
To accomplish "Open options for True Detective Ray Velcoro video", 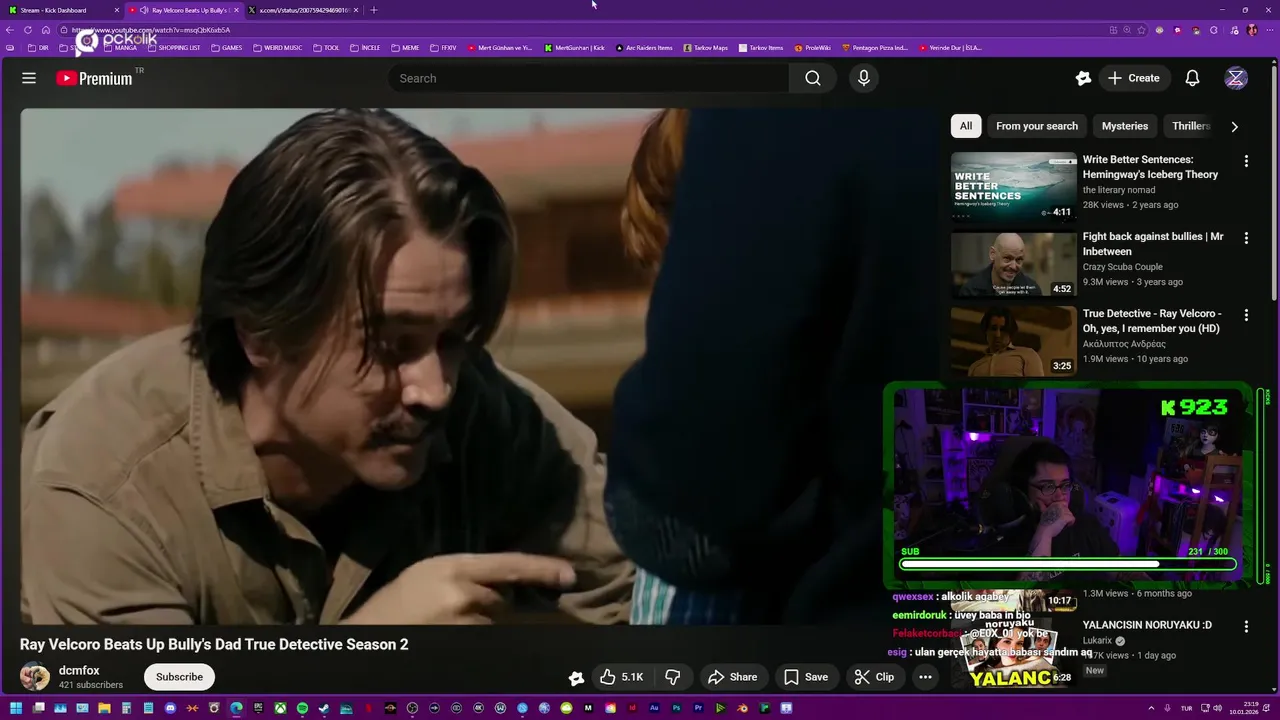I will 1246,315.
